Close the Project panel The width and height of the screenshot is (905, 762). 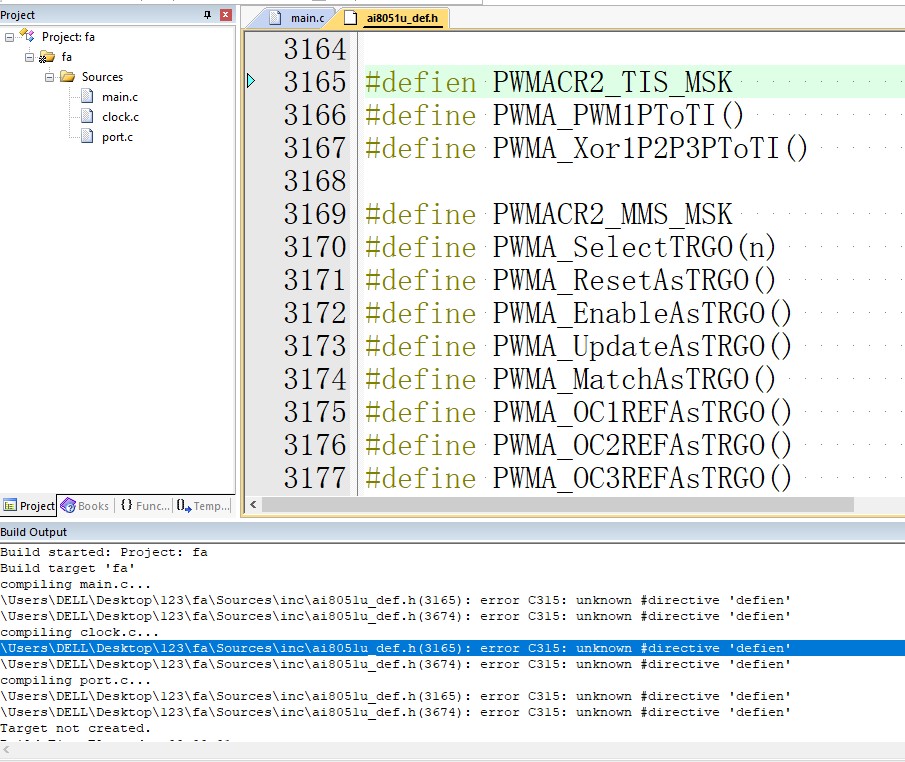[x=226, y=15]
